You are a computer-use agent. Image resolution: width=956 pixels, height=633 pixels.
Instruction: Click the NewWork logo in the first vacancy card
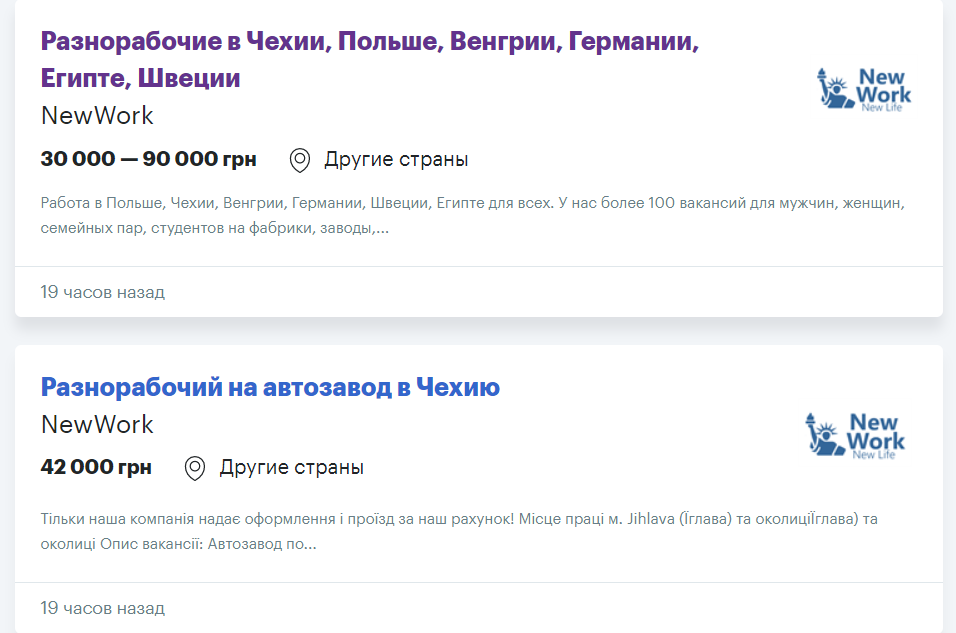865,90
